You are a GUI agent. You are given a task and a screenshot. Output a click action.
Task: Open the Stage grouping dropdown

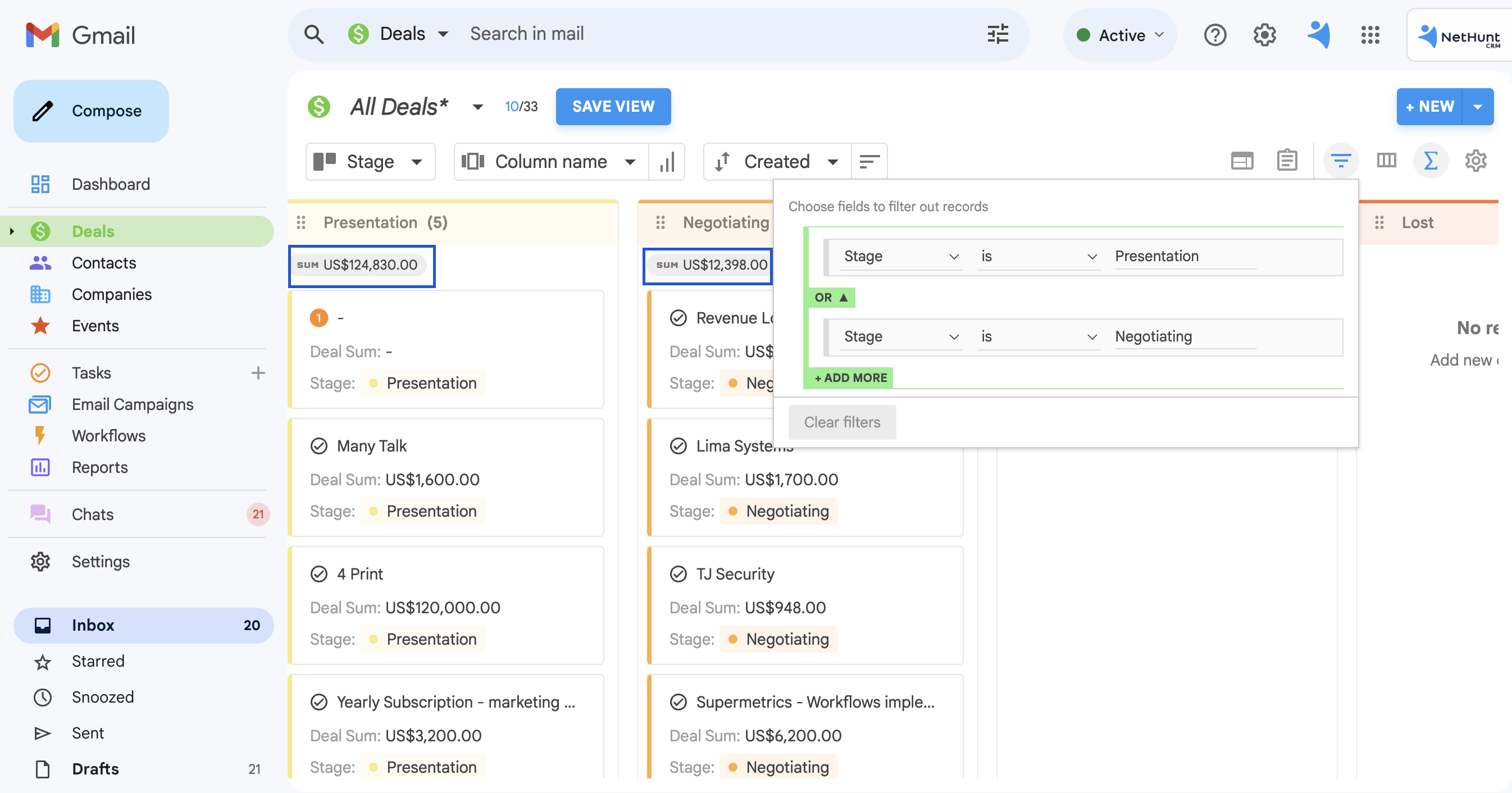pos(370,161)
